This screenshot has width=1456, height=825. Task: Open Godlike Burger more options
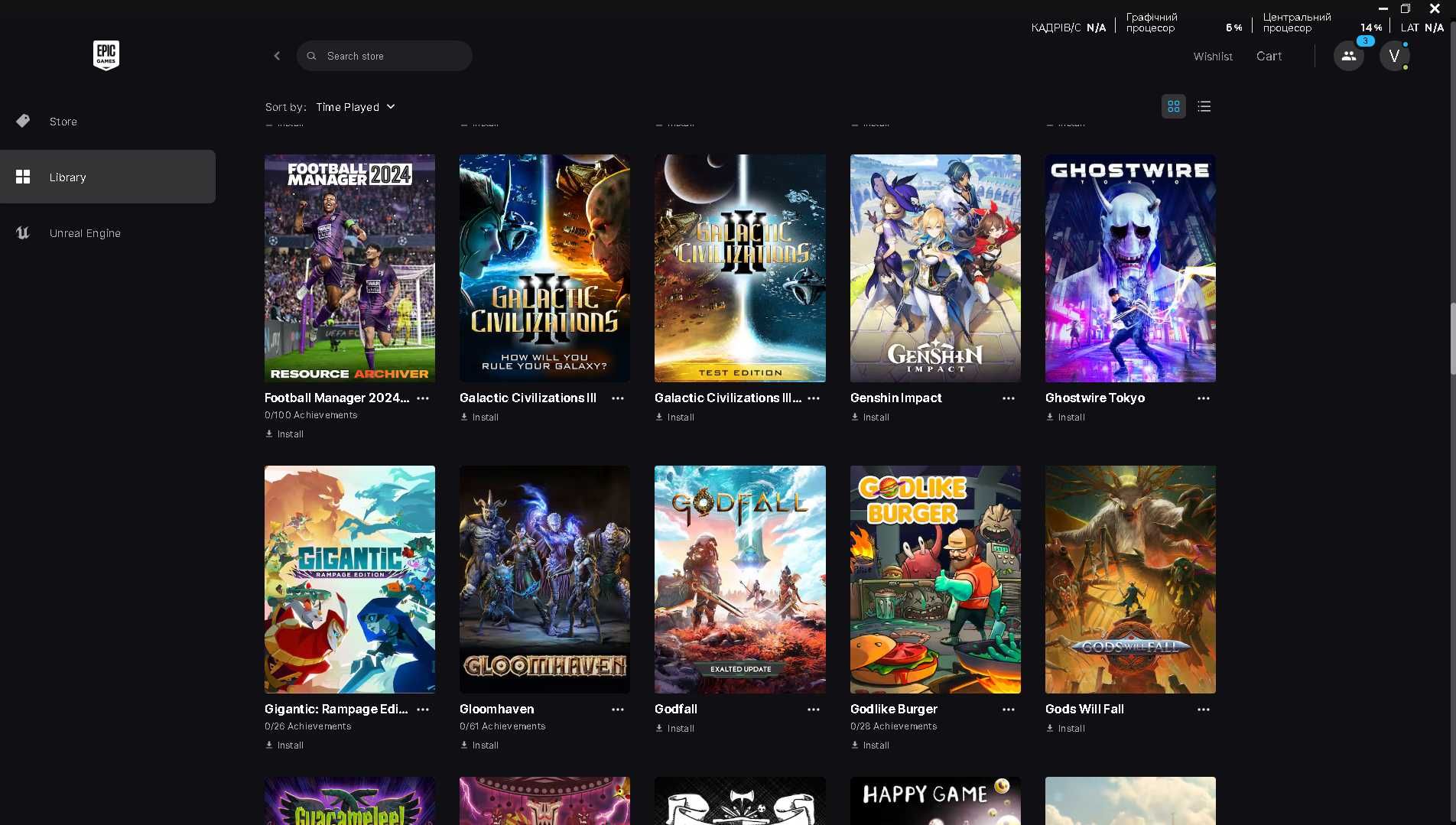[x=1009, y=710]
